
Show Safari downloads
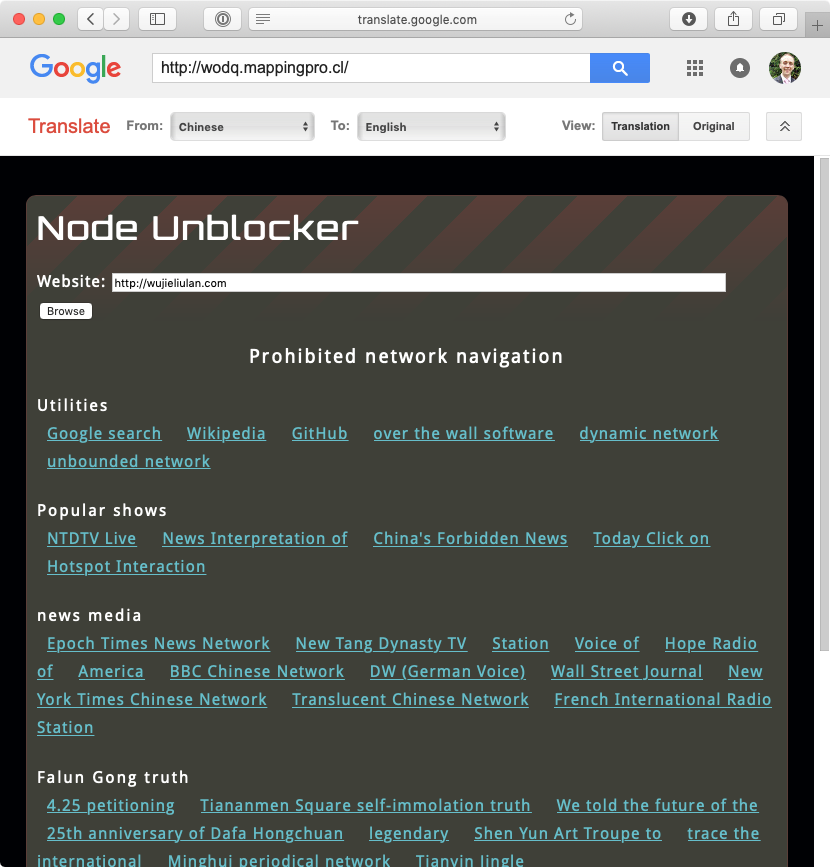(688, 19)
